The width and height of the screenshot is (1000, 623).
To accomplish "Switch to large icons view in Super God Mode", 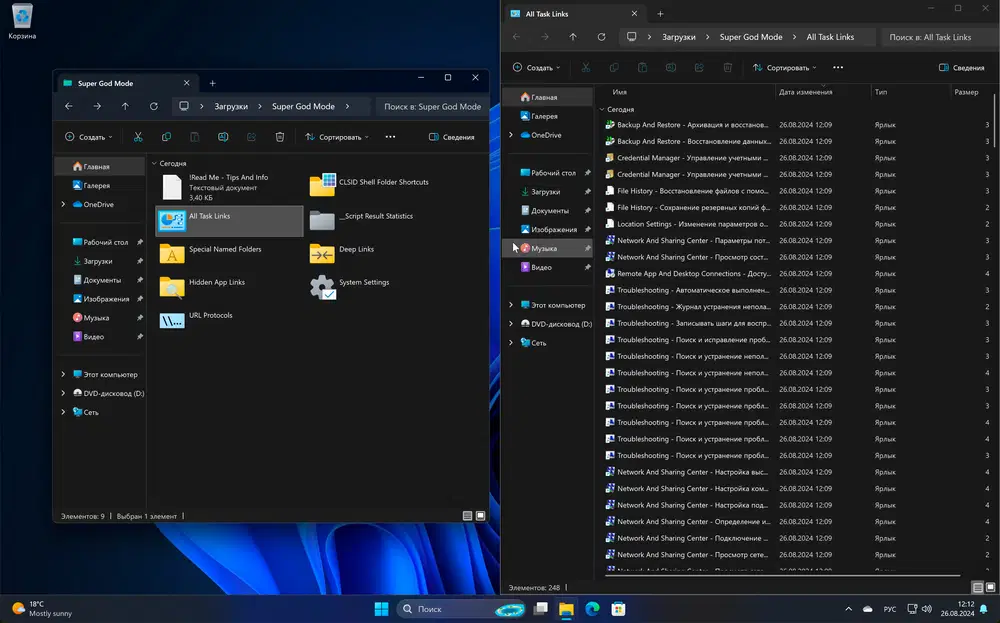I will (481, 516).
